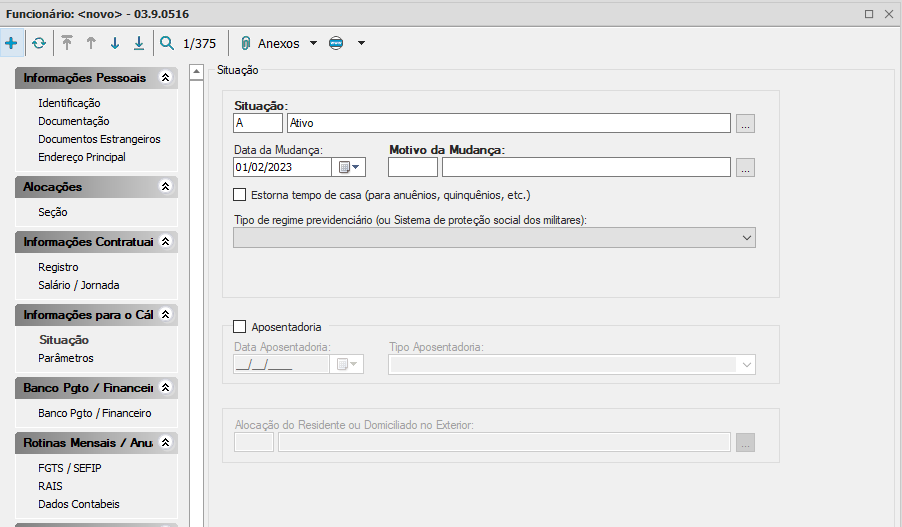Click the refresh record icon
This screenshot has width=902, height=527.
38,43
